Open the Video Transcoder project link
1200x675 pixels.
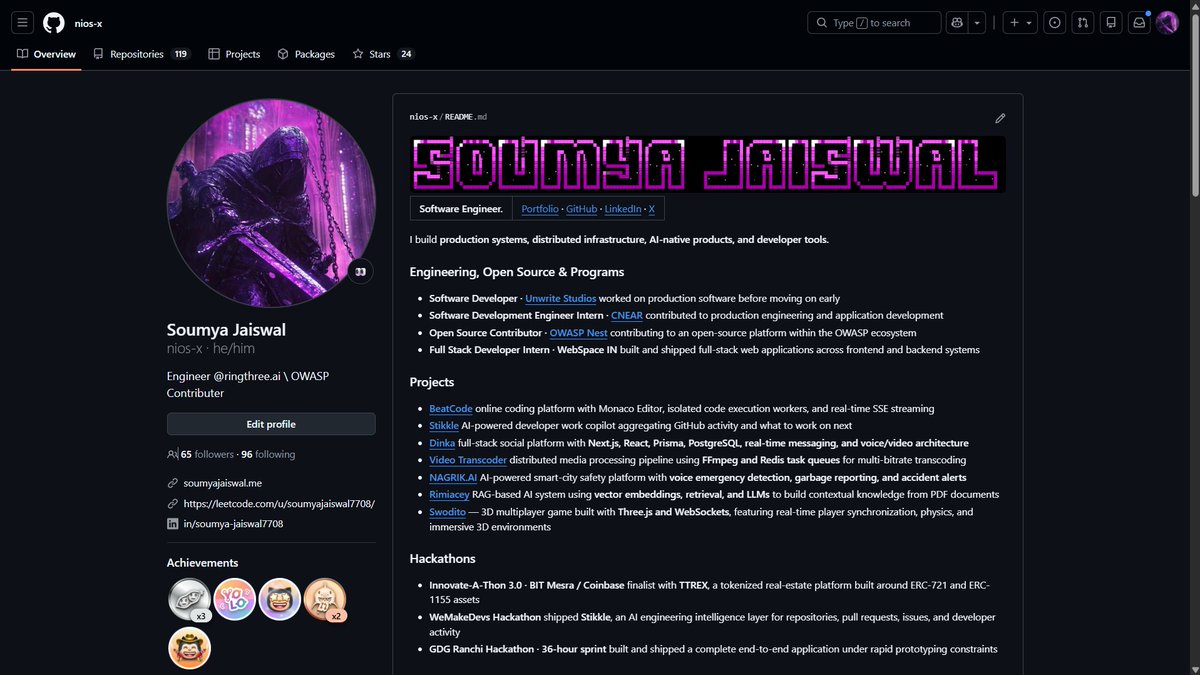(468, 460)
